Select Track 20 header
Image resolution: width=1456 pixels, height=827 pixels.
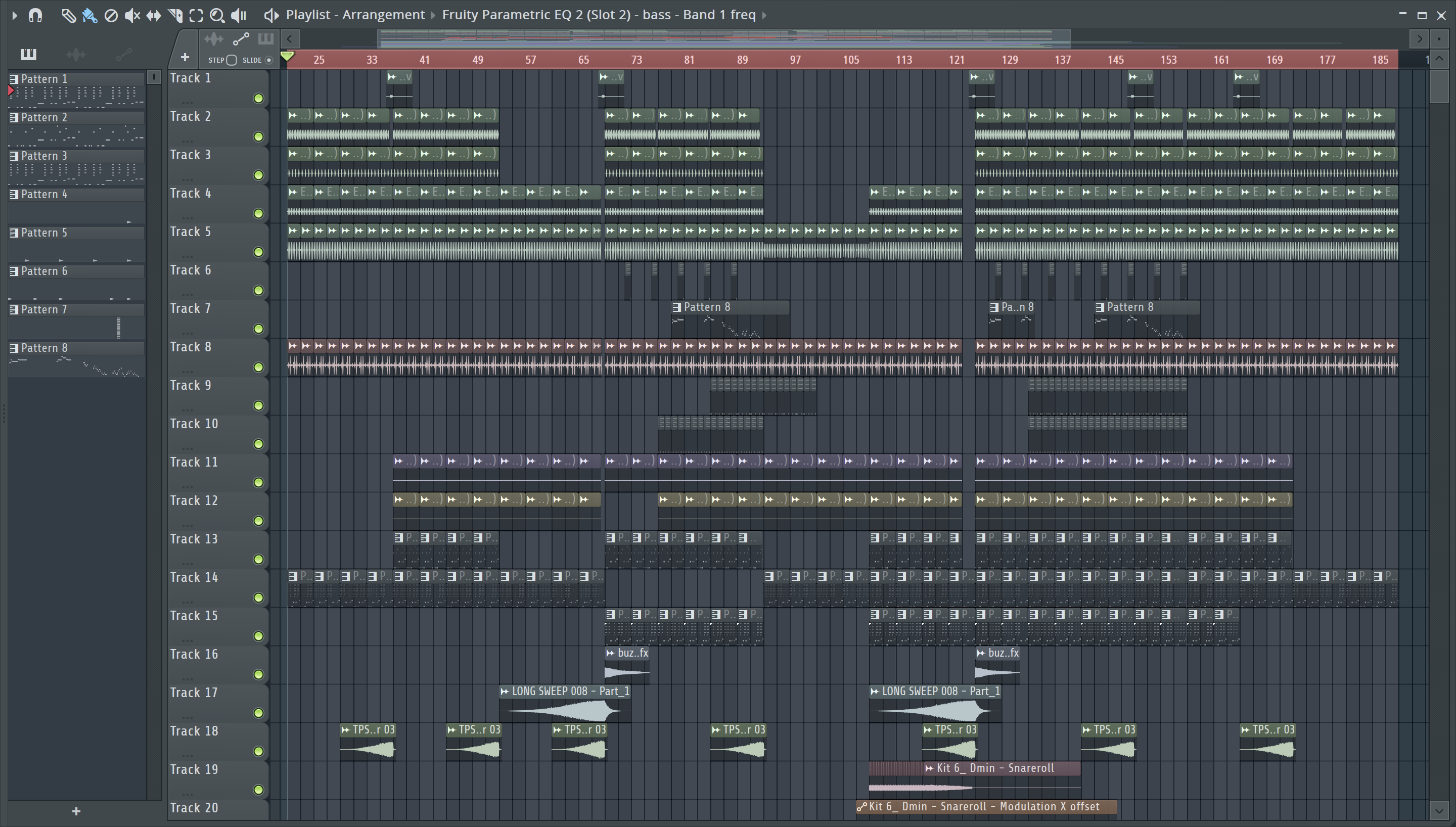click(x=218, y=810)
